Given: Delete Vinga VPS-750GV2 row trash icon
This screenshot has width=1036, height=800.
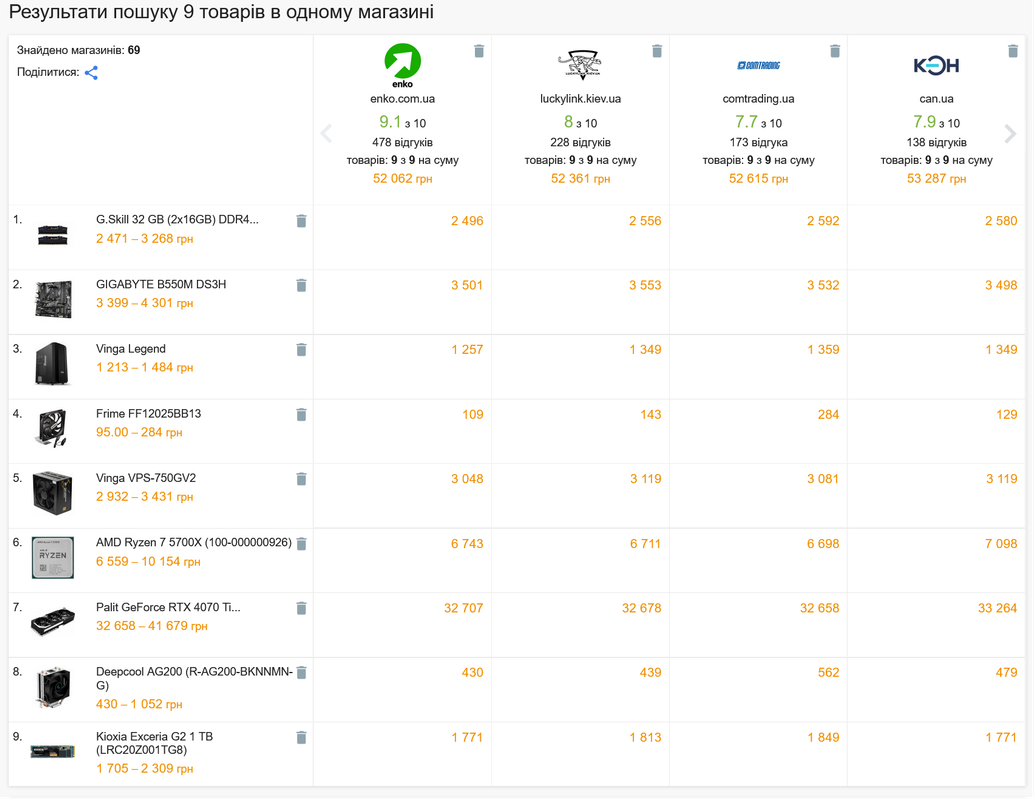Looking at the screenshot, I should [301, 479].
